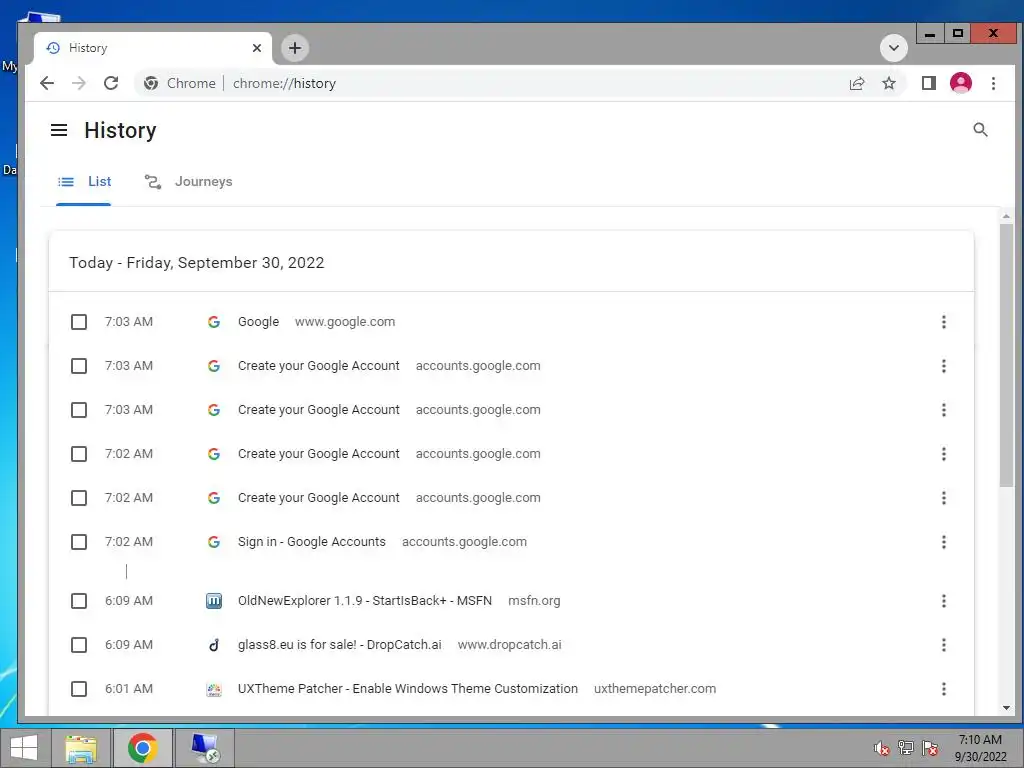Screen dimensions: 1024x768
Task: Go back with the browser back arrow
Action: point(46,83)
